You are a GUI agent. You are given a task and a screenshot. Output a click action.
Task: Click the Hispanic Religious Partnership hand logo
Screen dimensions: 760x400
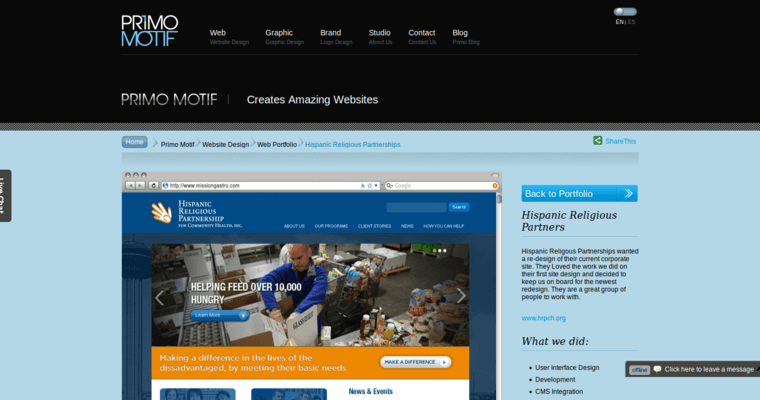tap(162, 212)
